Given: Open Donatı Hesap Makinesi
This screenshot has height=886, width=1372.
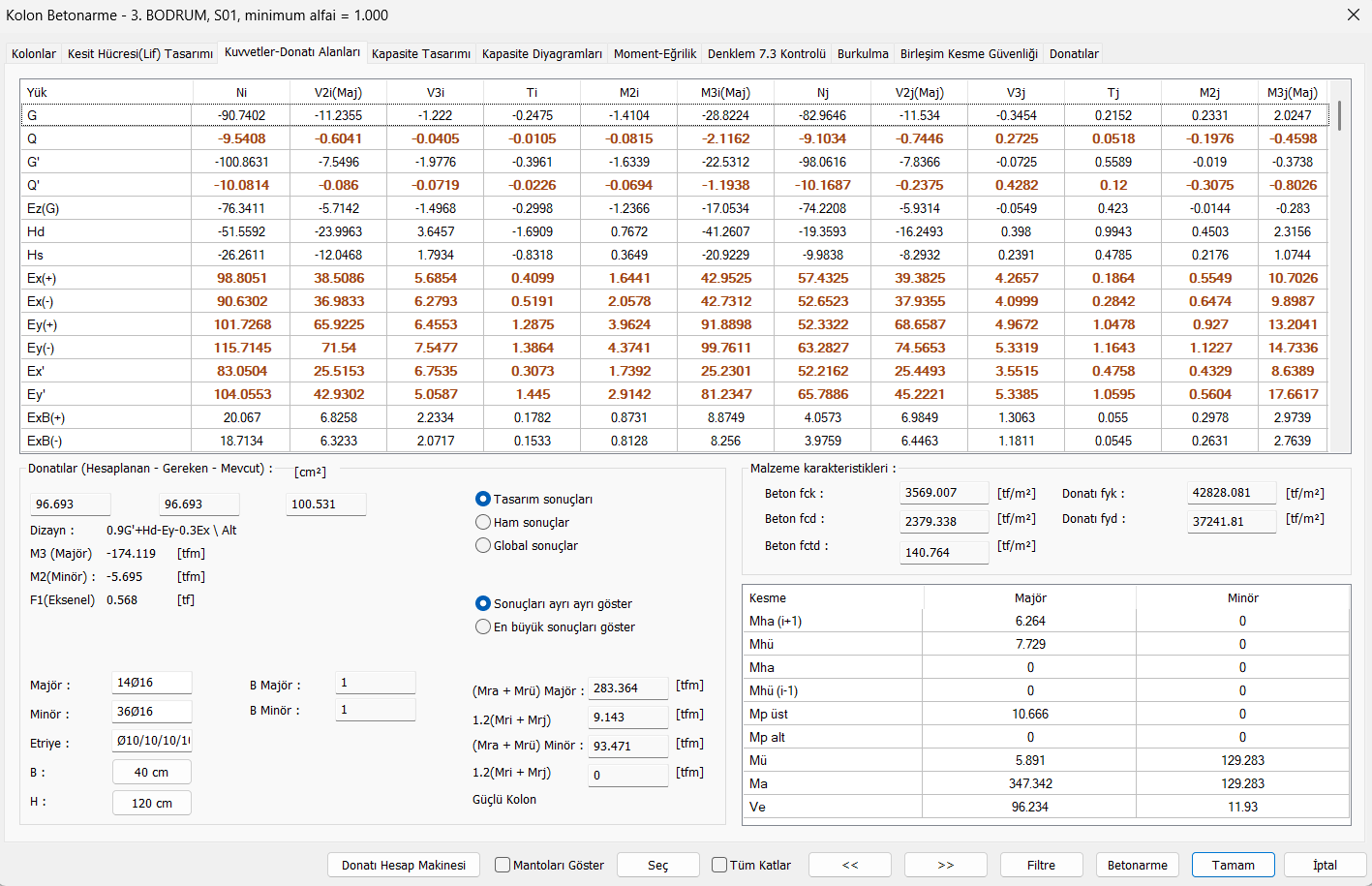Looking at the screenshot, I should tap(404, 865).
